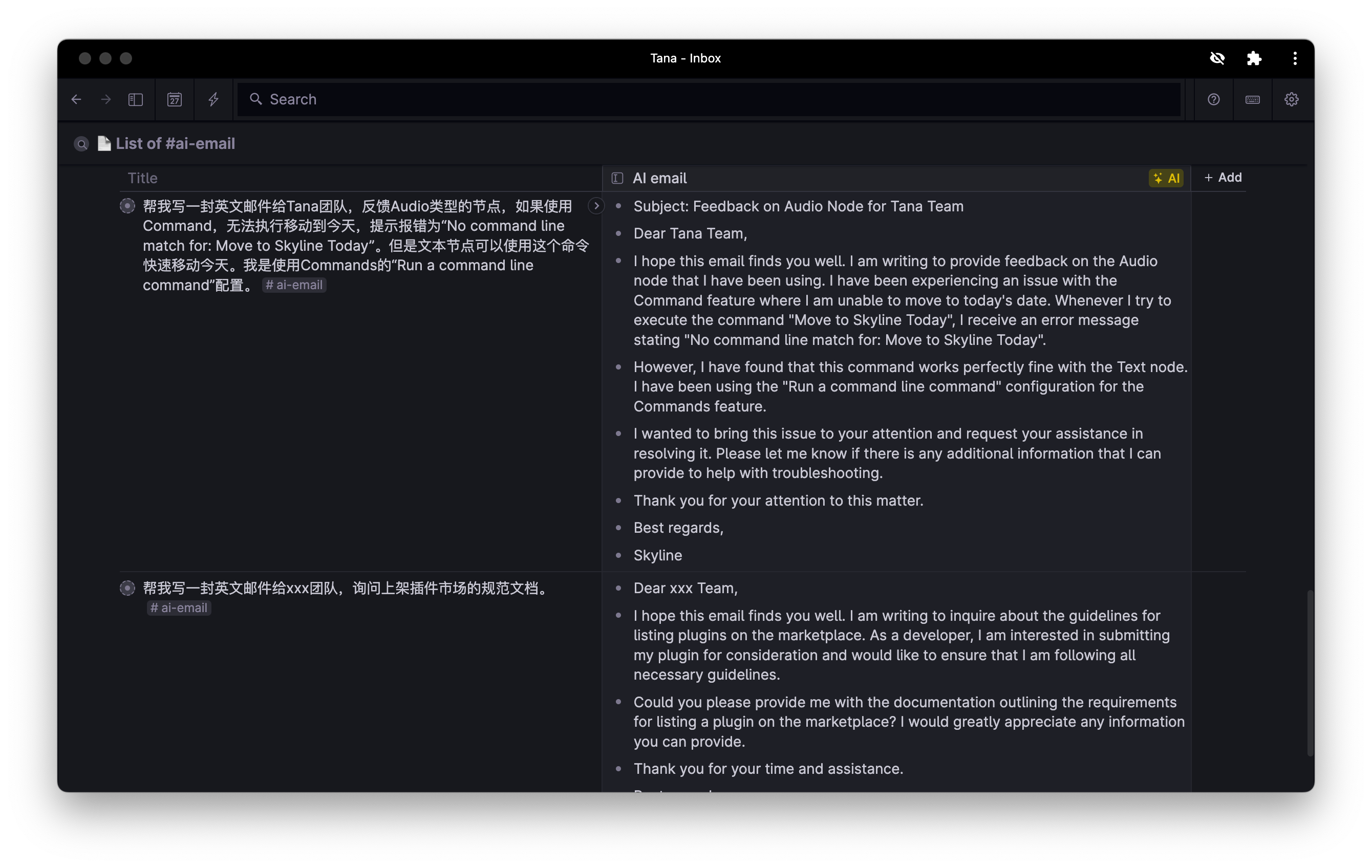The image size is (1372, 868).
Task: Click the vertical scrollbar thumb on the right
Action: coord(1310,673)
